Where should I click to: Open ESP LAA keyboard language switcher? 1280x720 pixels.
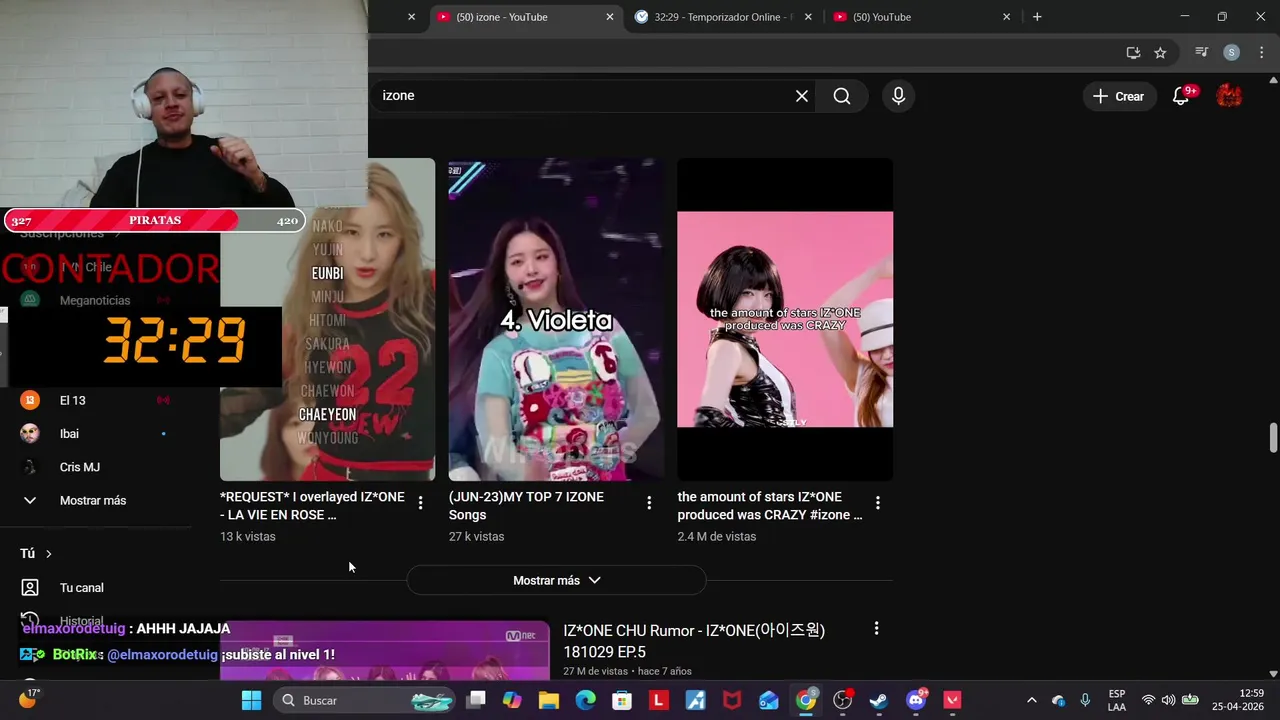coord(1117,700)
